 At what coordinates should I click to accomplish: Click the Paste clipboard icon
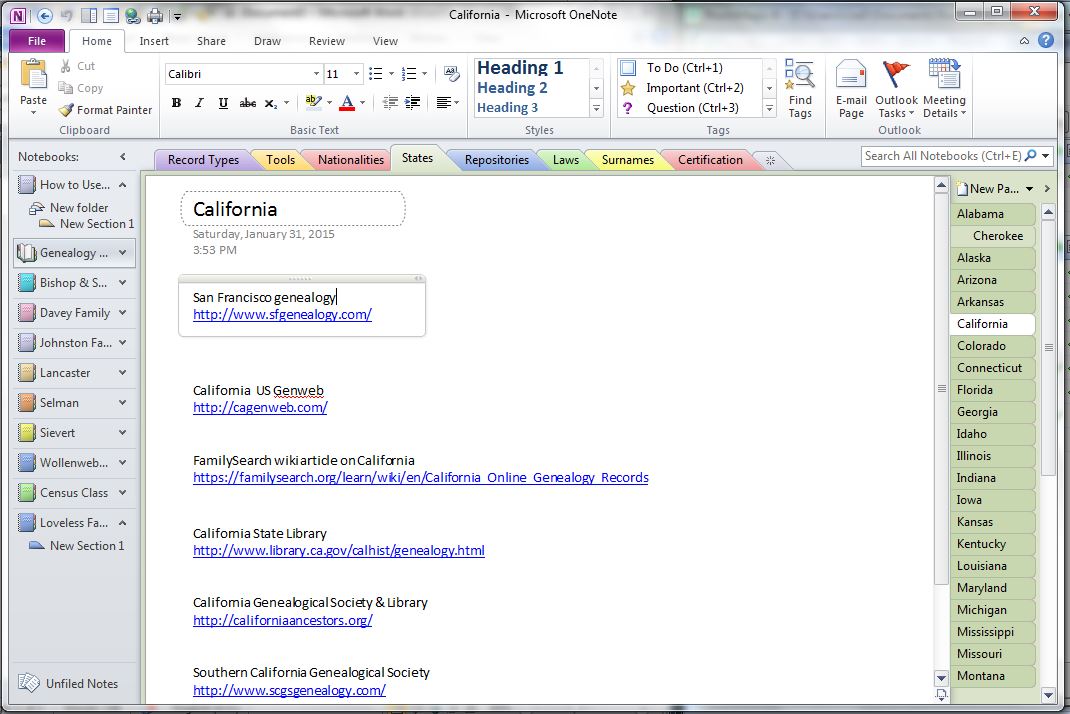(33, 75)
